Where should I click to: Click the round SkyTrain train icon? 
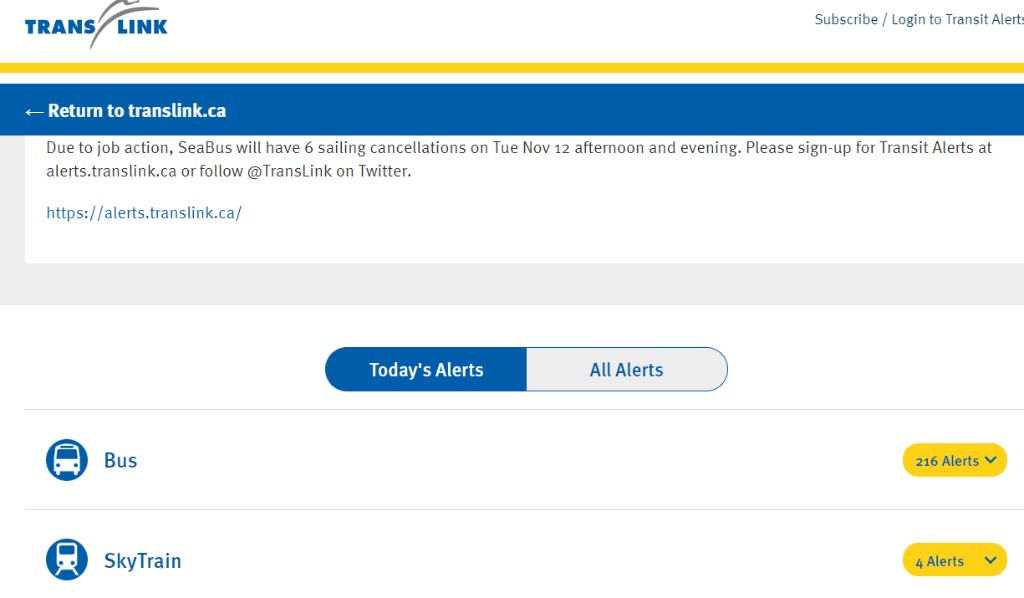67,560
